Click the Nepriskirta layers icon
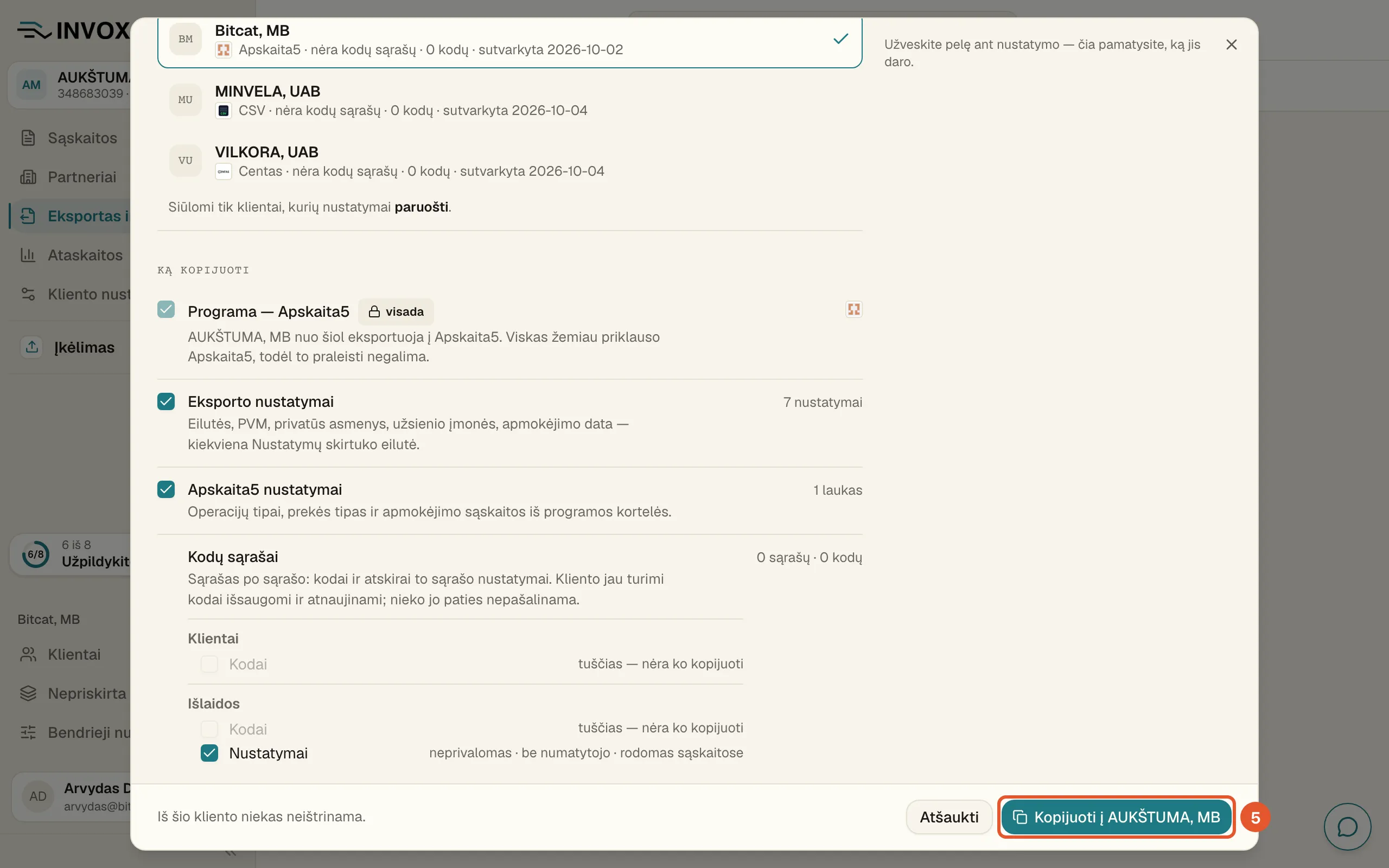 28,693
